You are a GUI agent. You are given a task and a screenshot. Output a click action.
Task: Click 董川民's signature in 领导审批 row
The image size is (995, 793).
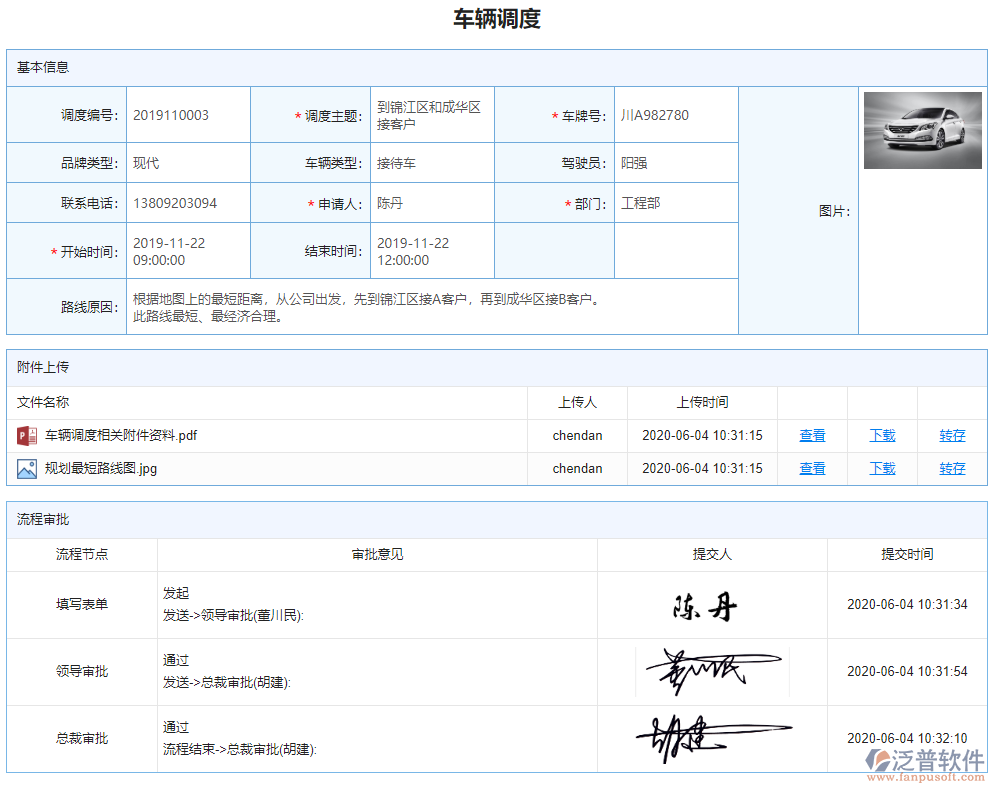[x=711, y=671]
